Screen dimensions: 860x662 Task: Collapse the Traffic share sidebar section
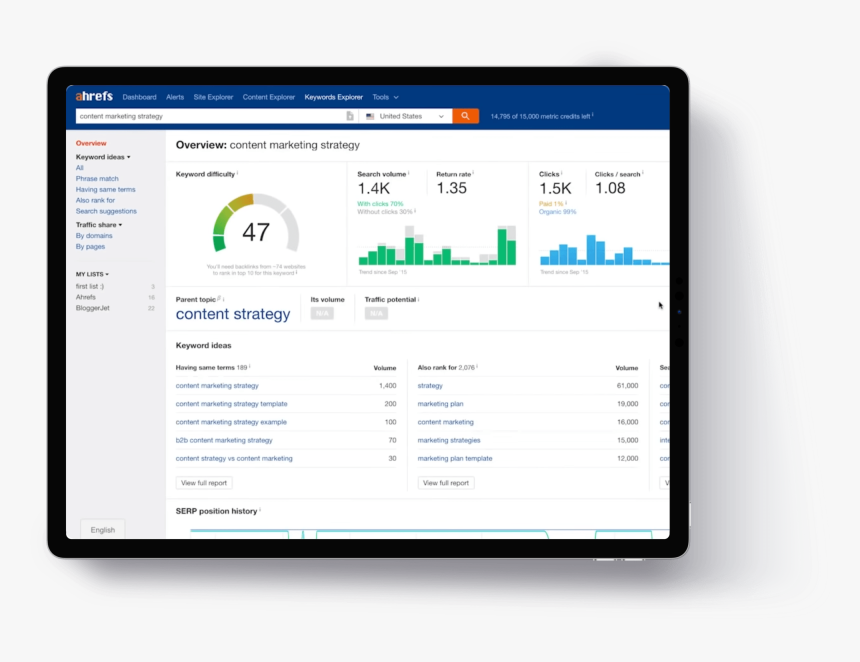[x=99, y=225]
